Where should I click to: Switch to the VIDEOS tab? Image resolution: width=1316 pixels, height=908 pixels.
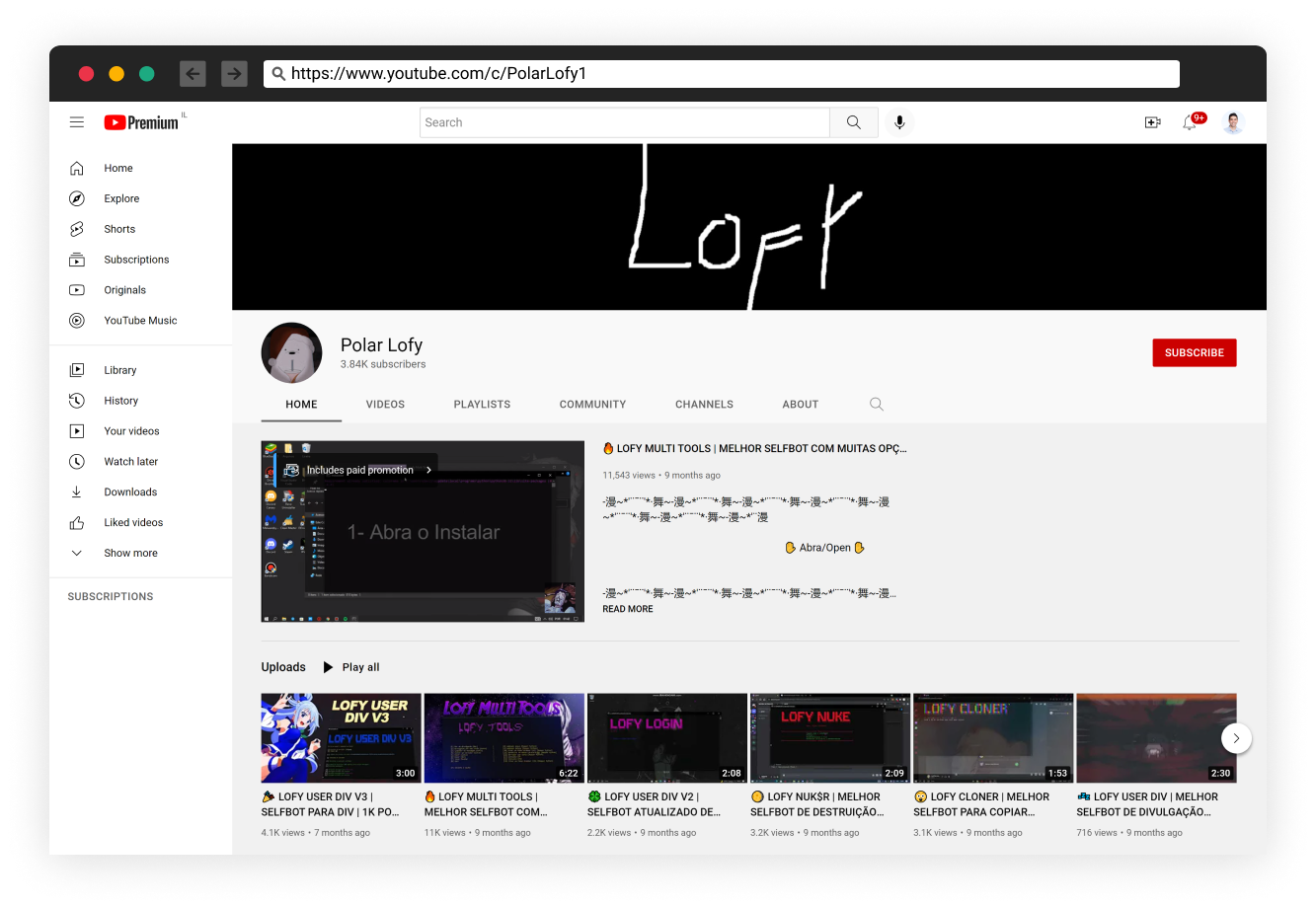[385, 404]
